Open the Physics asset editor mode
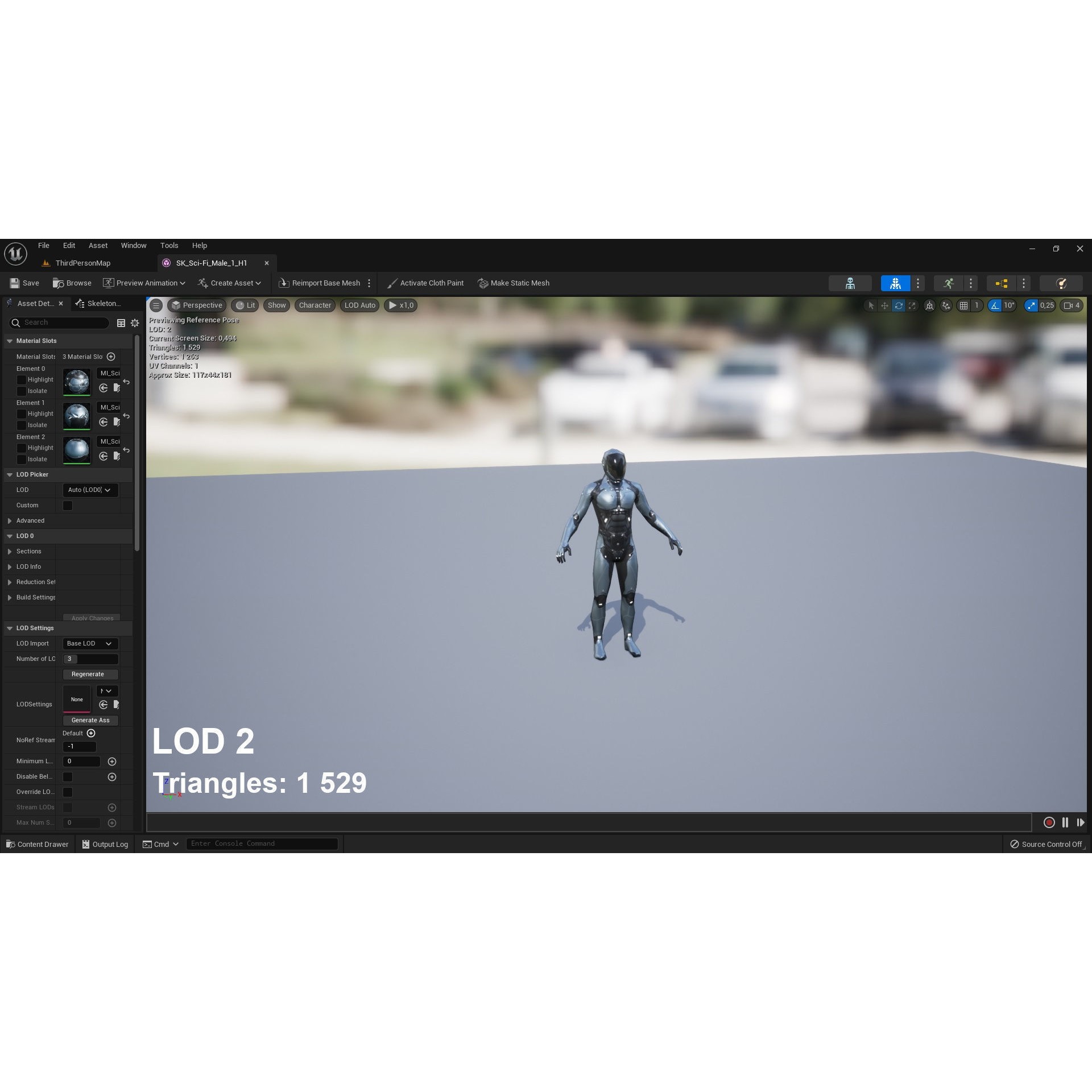Image resolution: width=1092 pixels, height=1092 pixels. [1061, 283]
